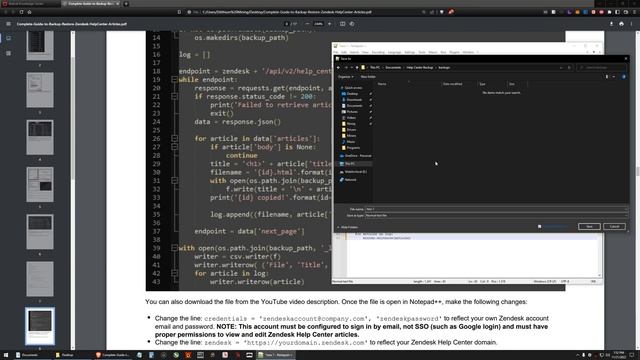The image size is (640, 360).
Task: Go up one folder level in dialog
Action: tap(356, 68)
